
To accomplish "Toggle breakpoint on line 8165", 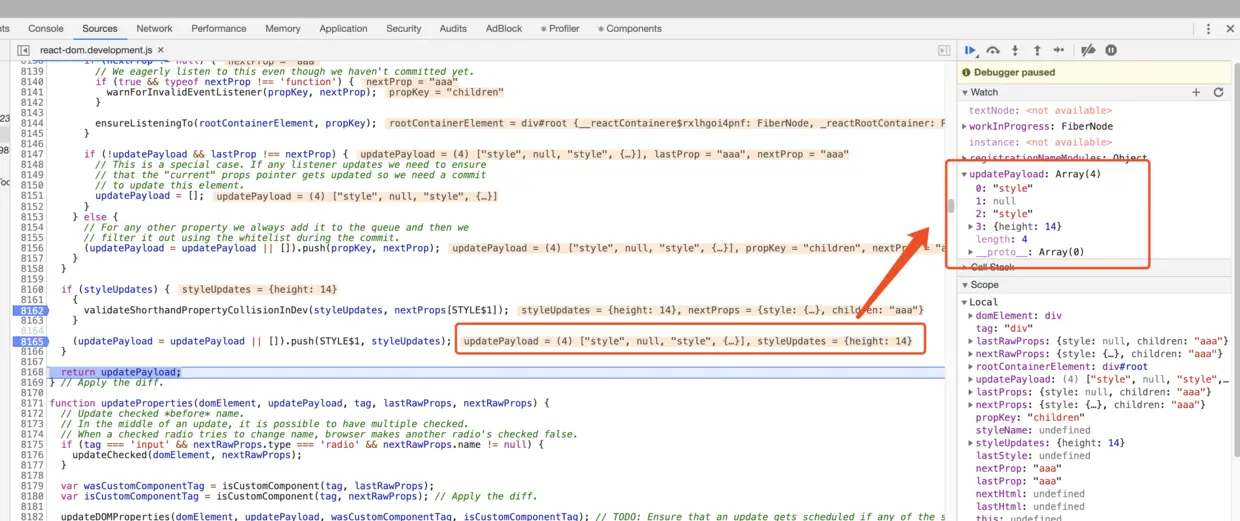I will pos(30,342).
